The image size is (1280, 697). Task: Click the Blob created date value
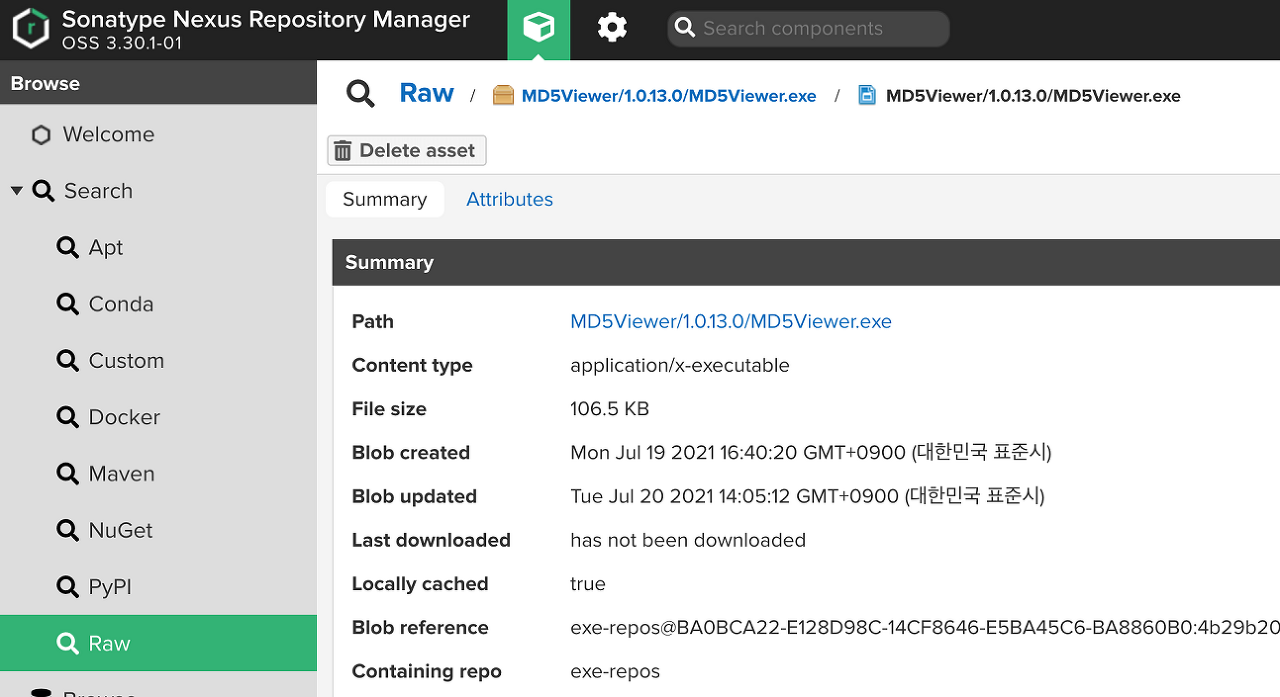(811, 453)
